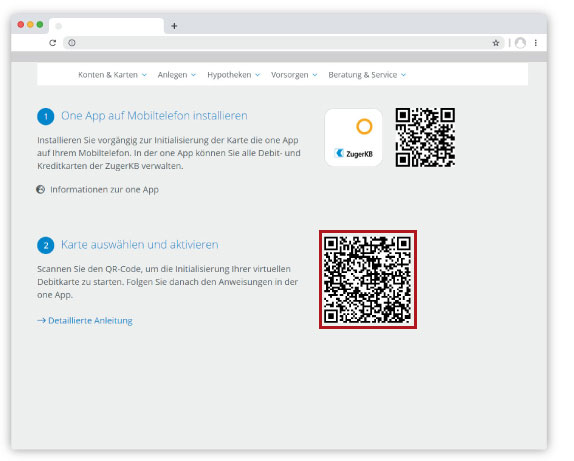The height and width of the screenshot is (461, 574).
Task: Click the globe icon beside Informationen zur one App
Action: (41, 189)
